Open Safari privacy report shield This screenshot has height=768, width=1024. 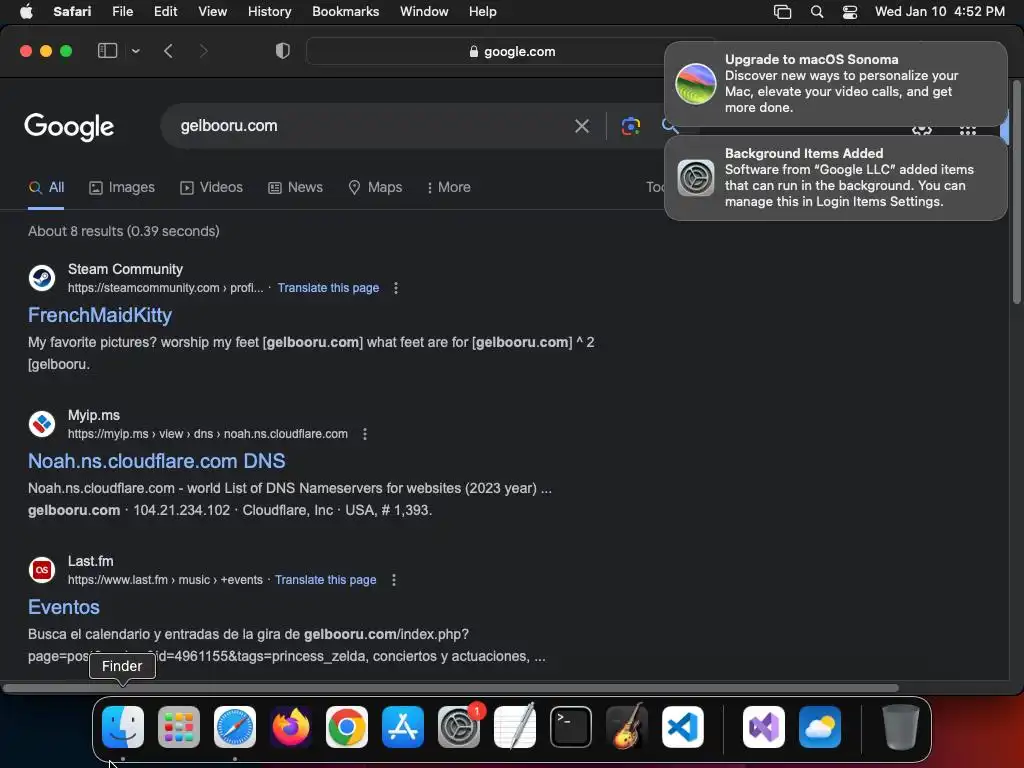[283, 51]
